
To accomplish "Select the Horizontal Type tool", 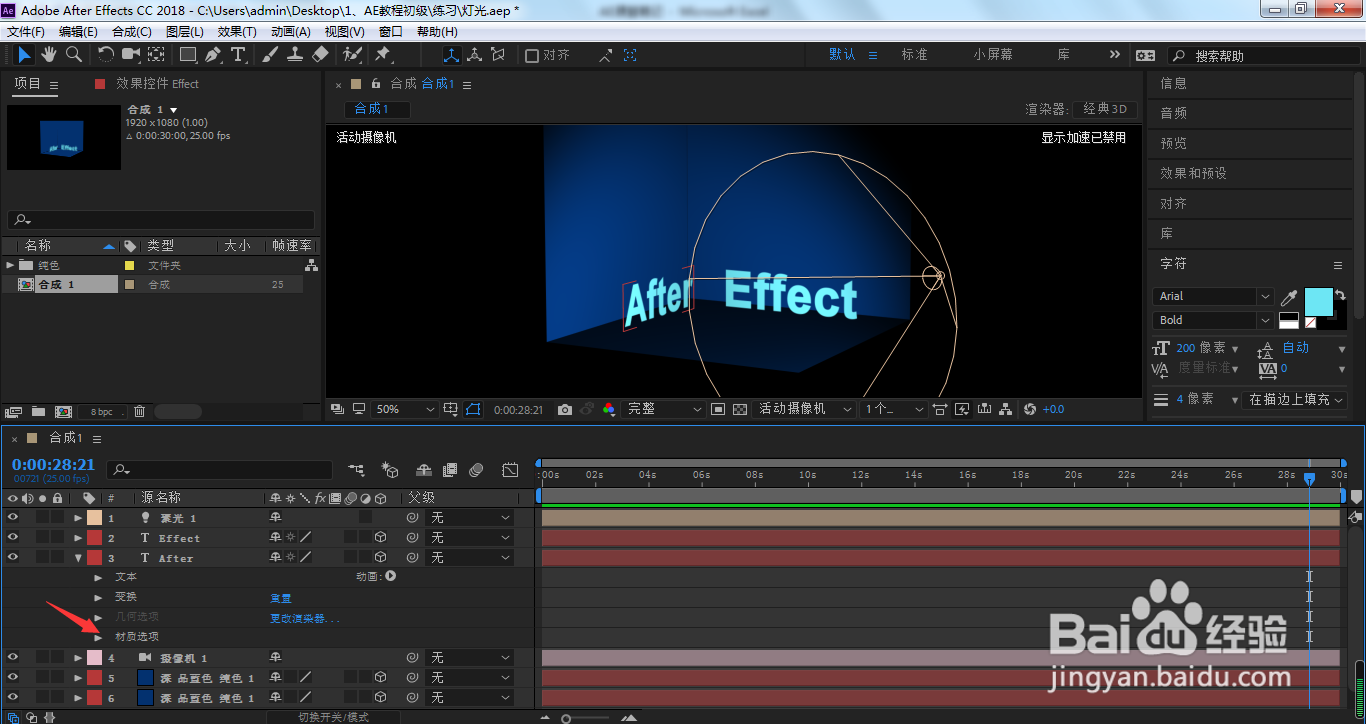I will tap(238, 55).
